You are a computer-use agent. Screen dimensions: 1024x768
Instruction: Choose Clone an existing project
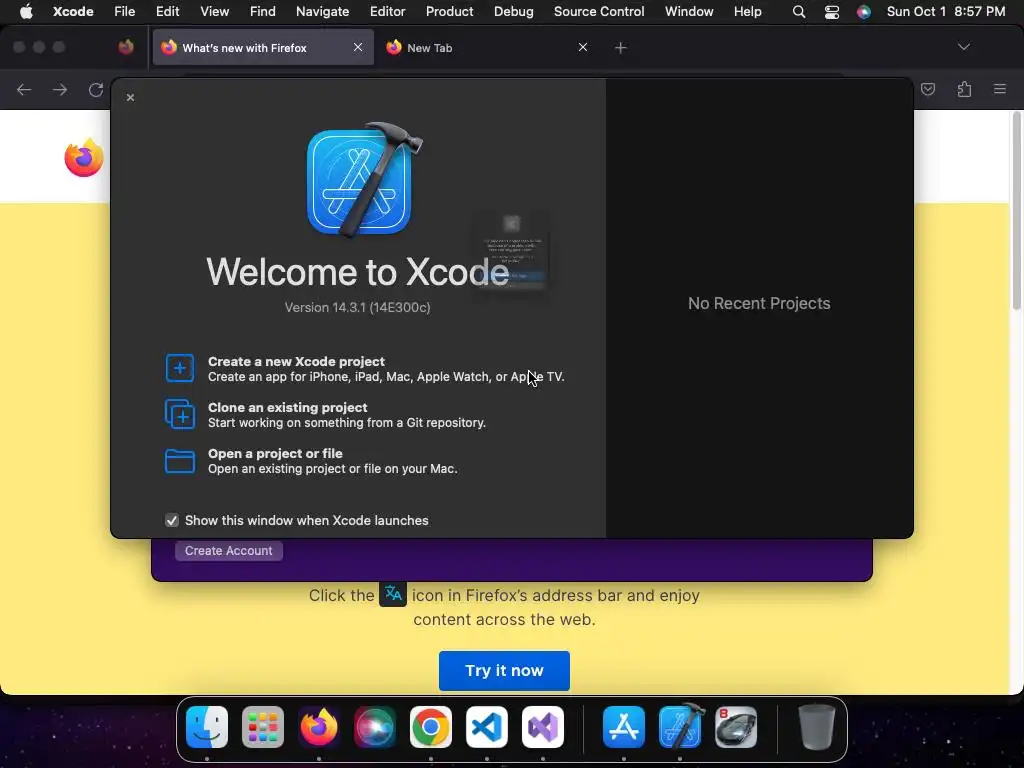[x=325, y=415]
